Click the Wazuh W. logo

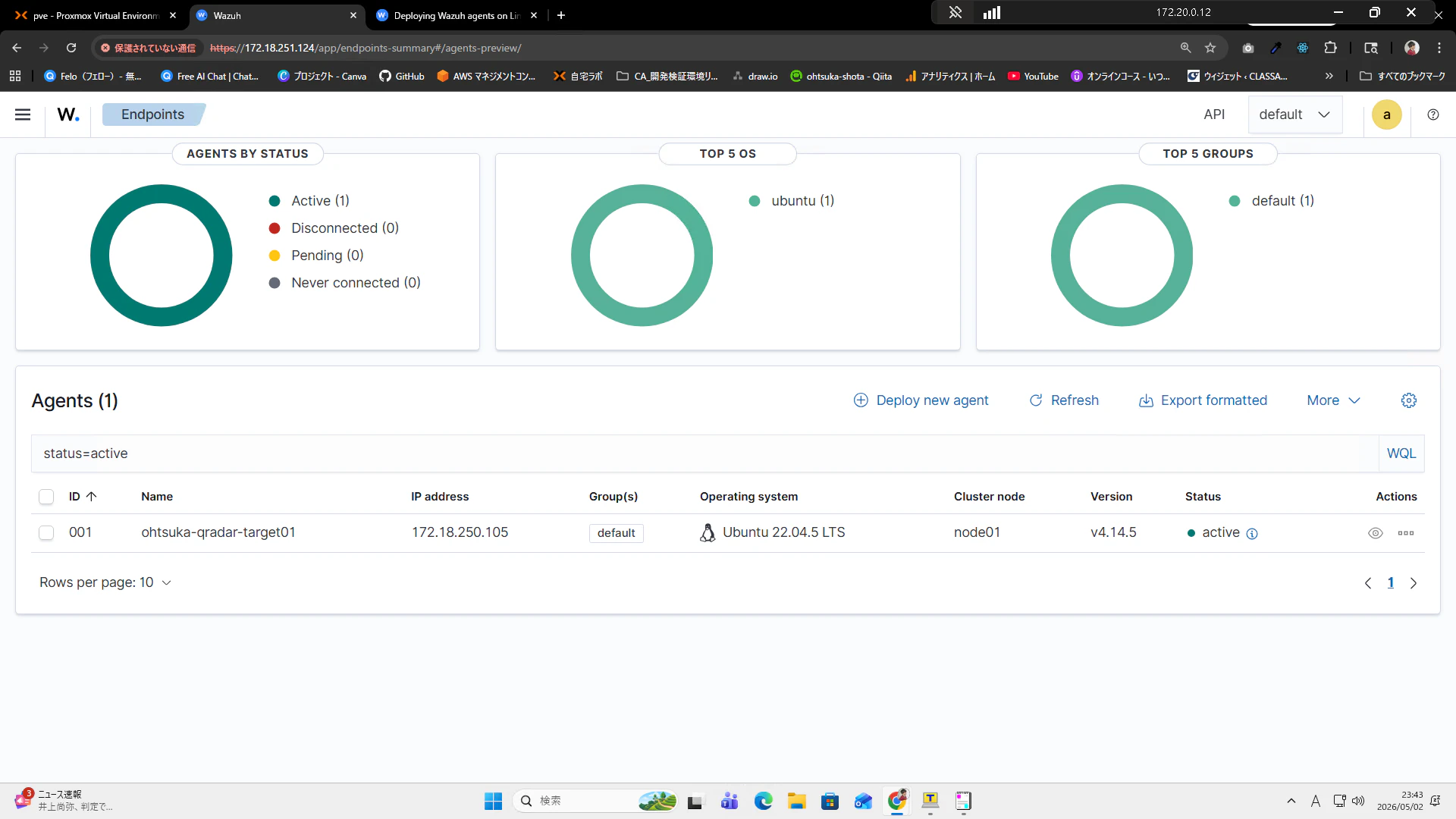[68, 115]
